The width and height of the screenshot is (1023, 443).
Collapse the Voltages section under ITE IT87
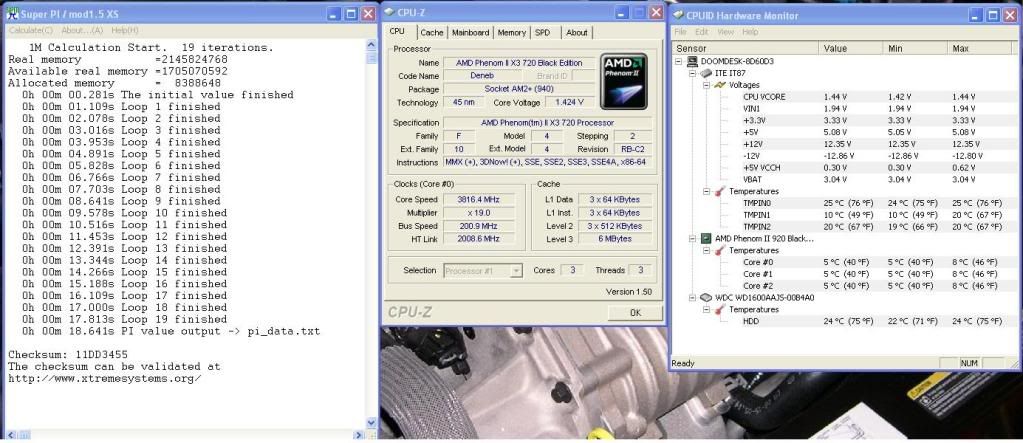(706, 85)
